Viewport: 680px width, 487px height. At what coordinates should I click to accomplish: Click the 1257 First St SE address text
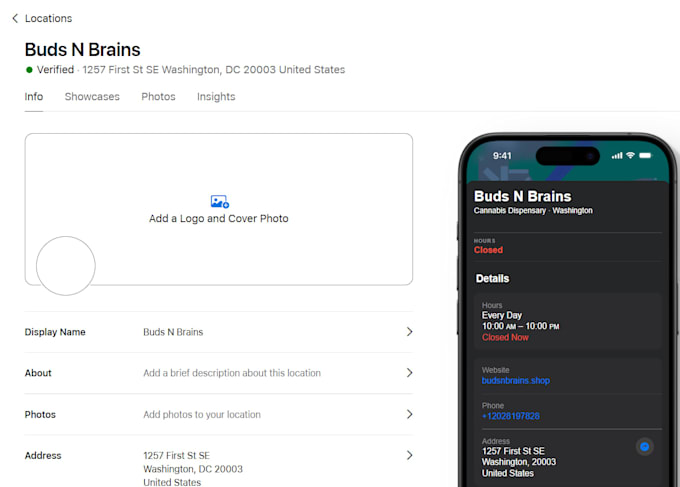tap(177, 455)
